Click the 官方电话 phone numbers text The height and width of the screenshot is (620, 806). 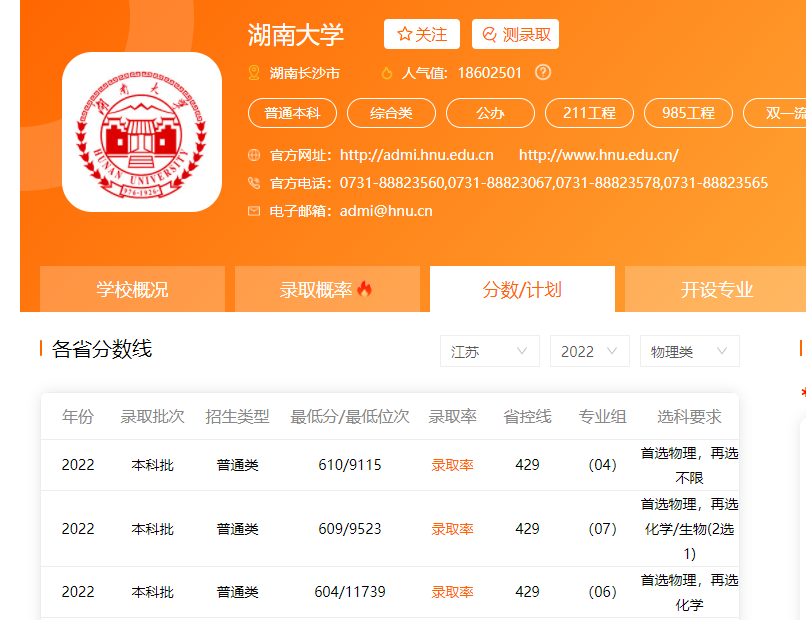(554, 183)
